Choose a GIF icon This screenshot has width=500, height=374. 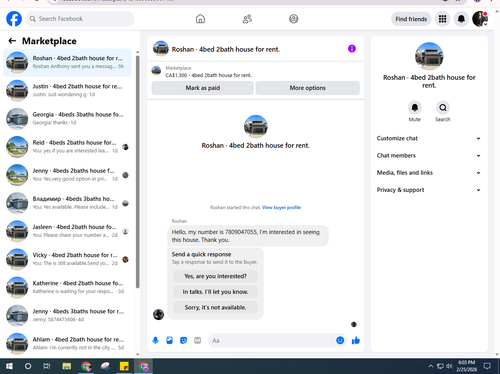point(198,340)
